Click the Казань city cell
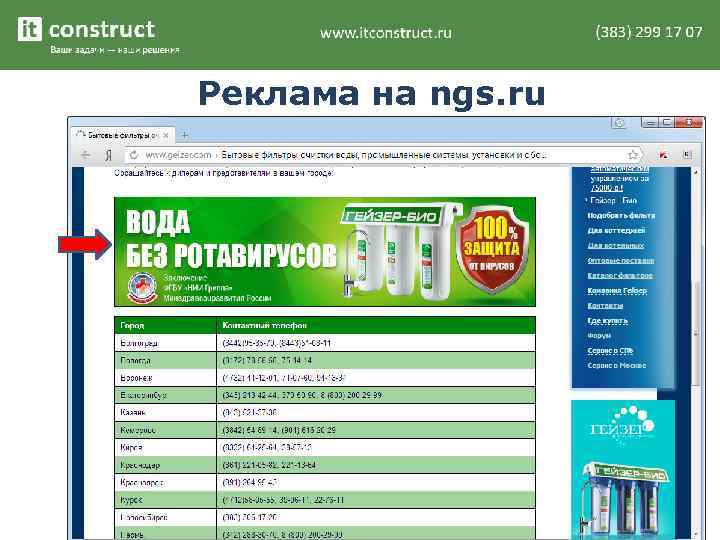The width and height of the screenshot is (720, 540). pyautogui.click(x=165, y=412)
